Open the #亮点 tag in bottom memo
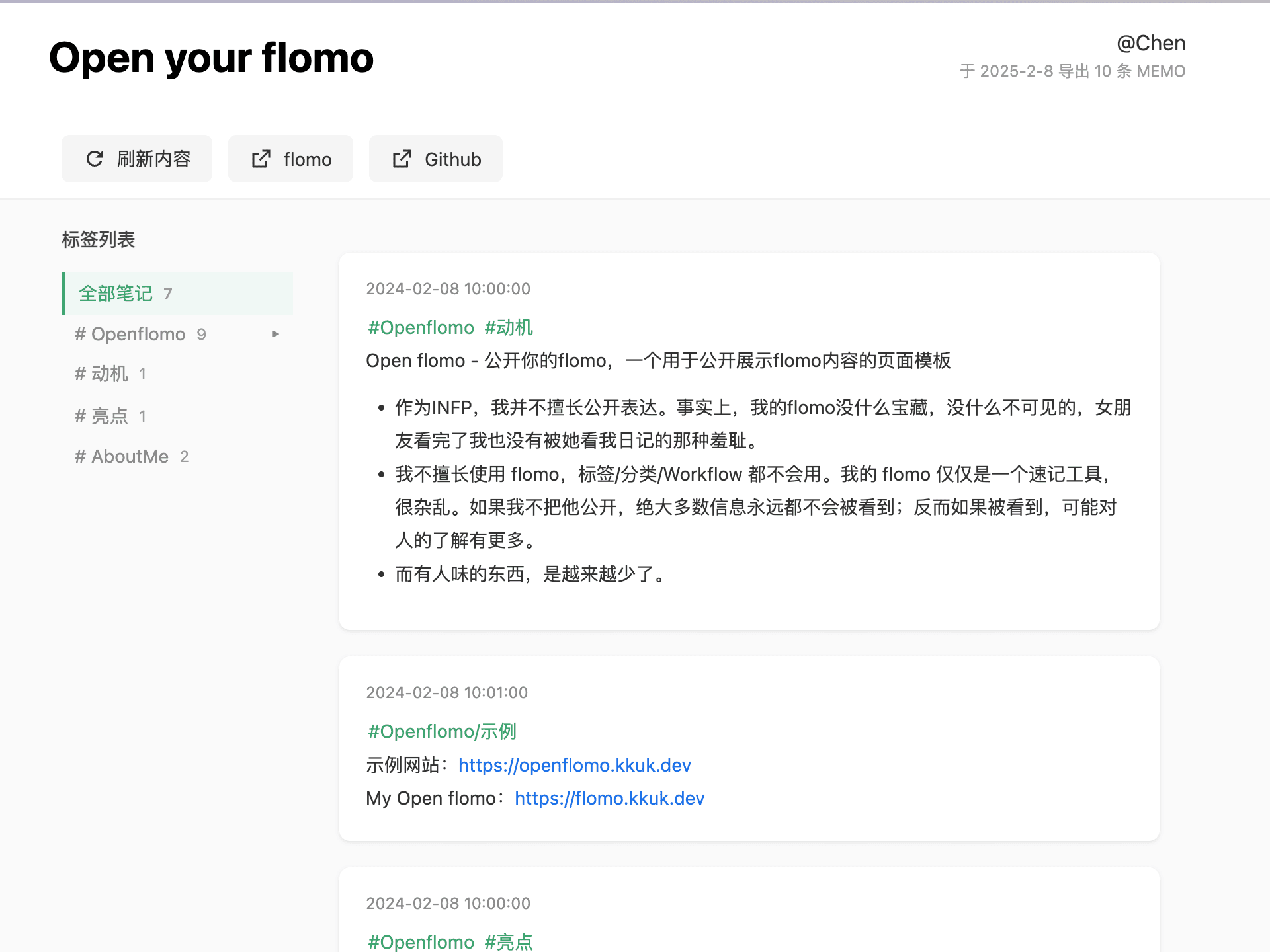The height and width of the screenshot is (952, 1270). coord(509,941)
